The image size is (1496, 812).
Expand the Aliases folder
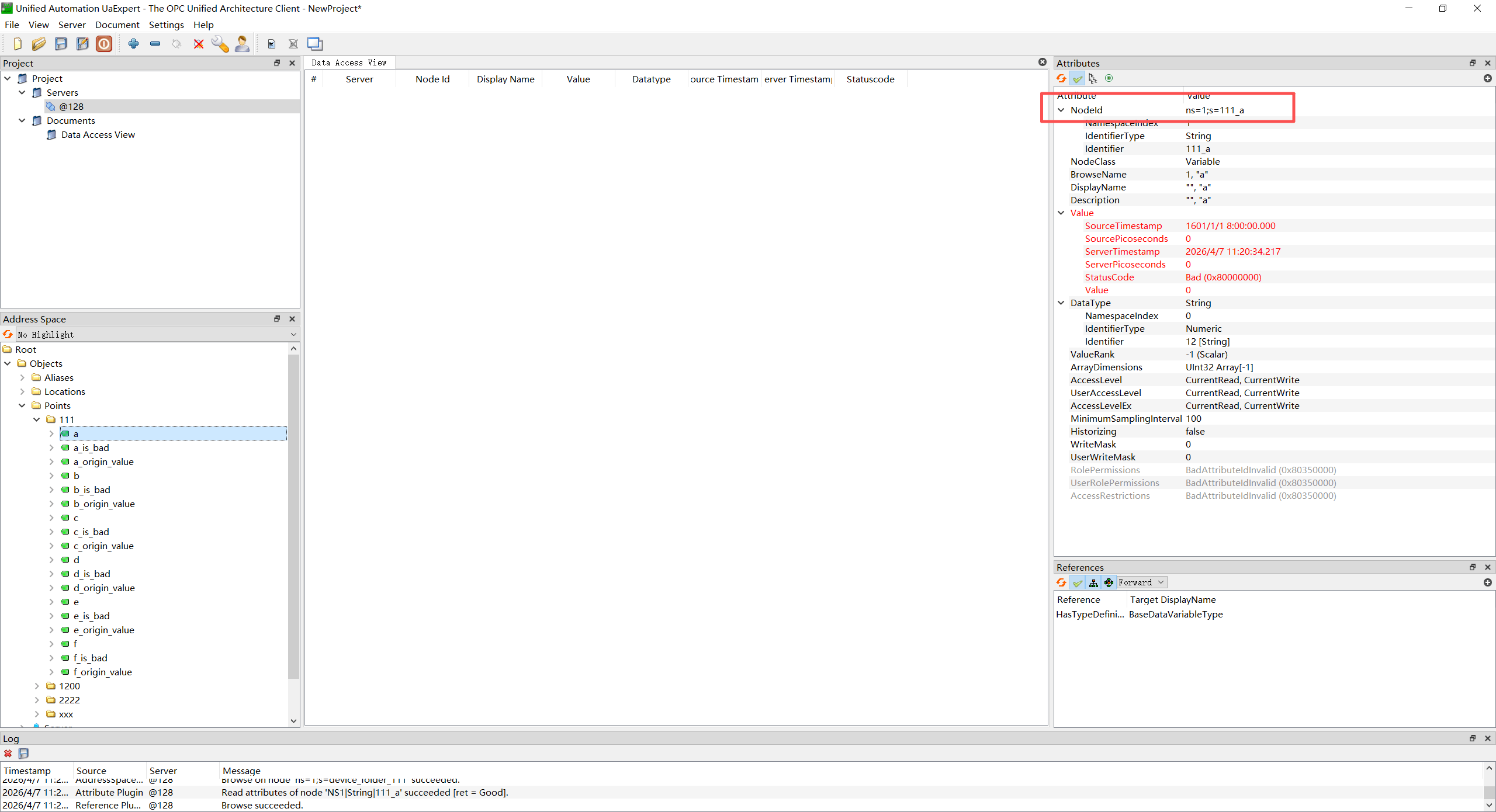[22, 377]
